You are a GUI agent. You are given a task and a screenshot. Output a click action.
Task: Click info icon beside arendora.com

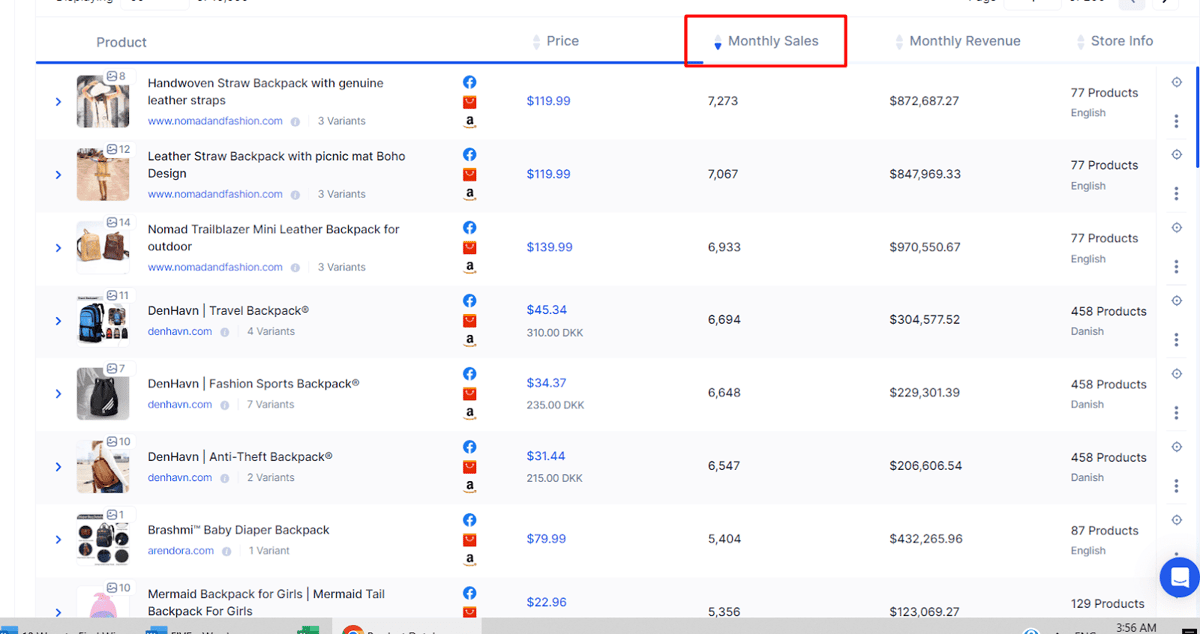click(x=226, y=551)
